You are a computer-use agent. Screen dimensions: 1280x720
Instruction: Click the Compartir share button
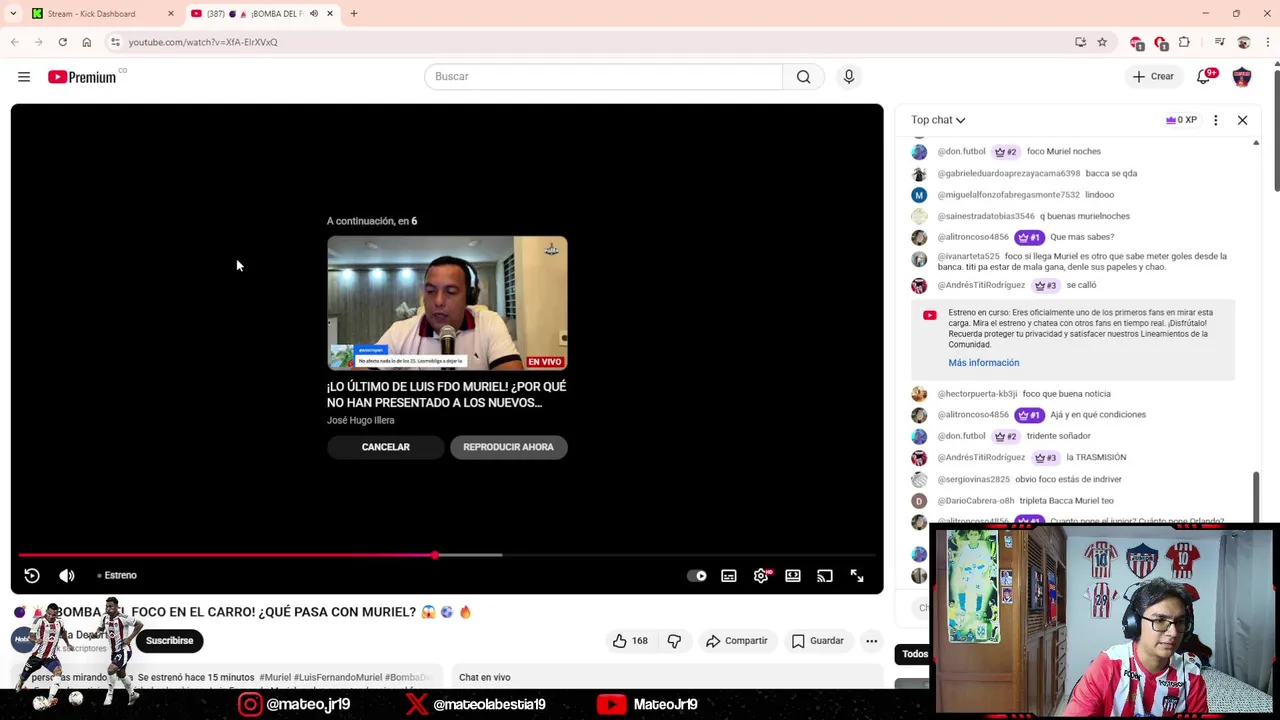pyautogui.click(x=736, y=641)
